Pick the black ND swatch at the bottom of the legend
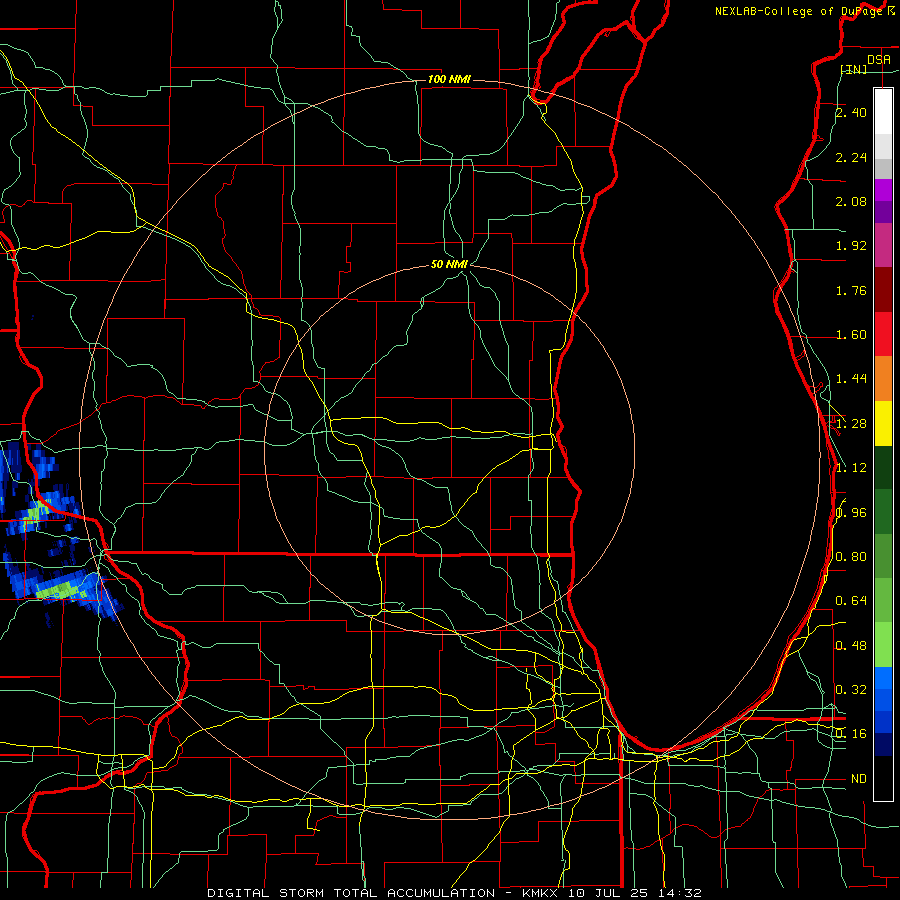 tap(883, 778)
